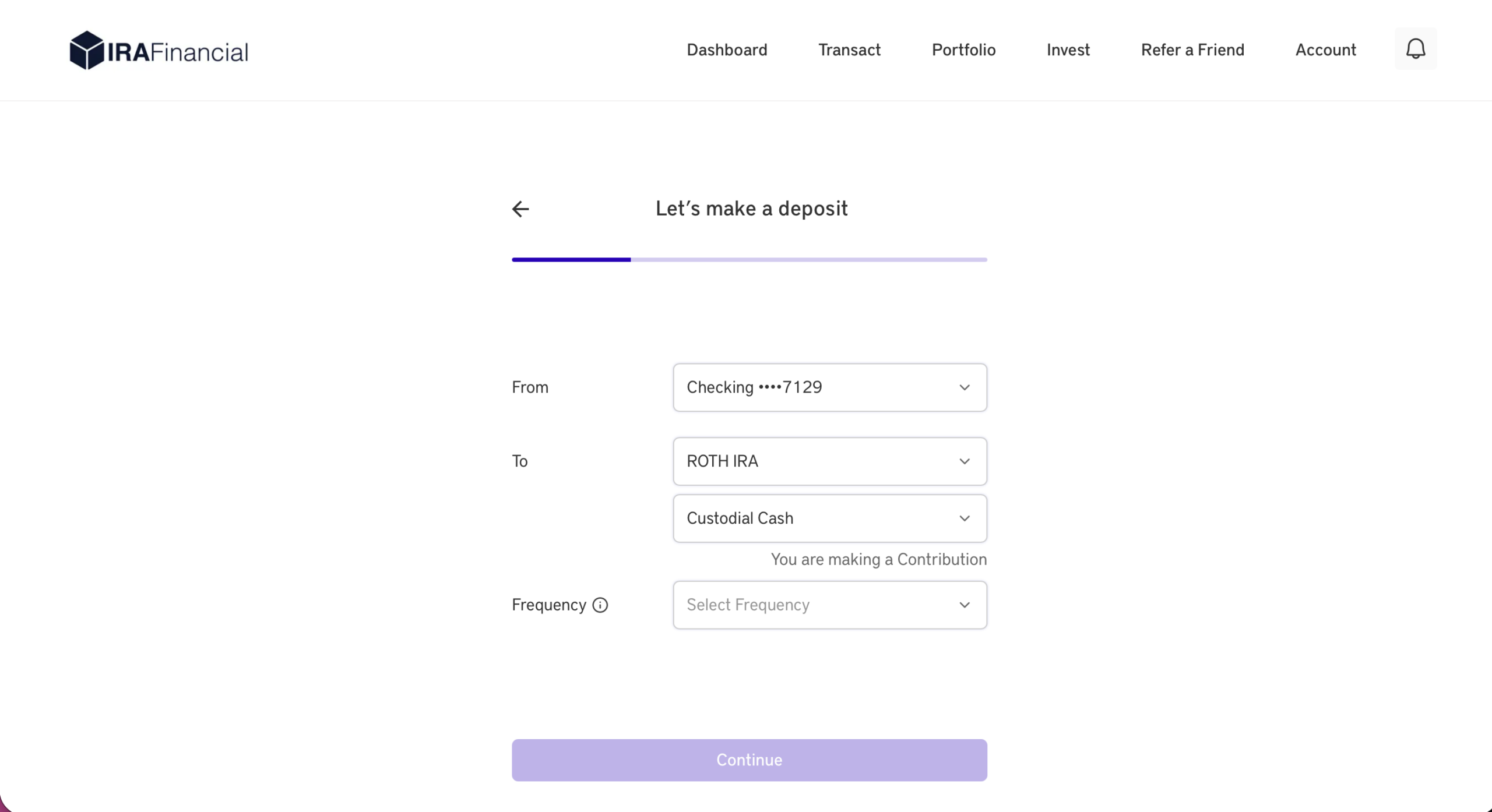Viewport: 1492px width, 812px height.
Task: Open the Custodial Cash dropdown
Action: [x=830, y=518]
